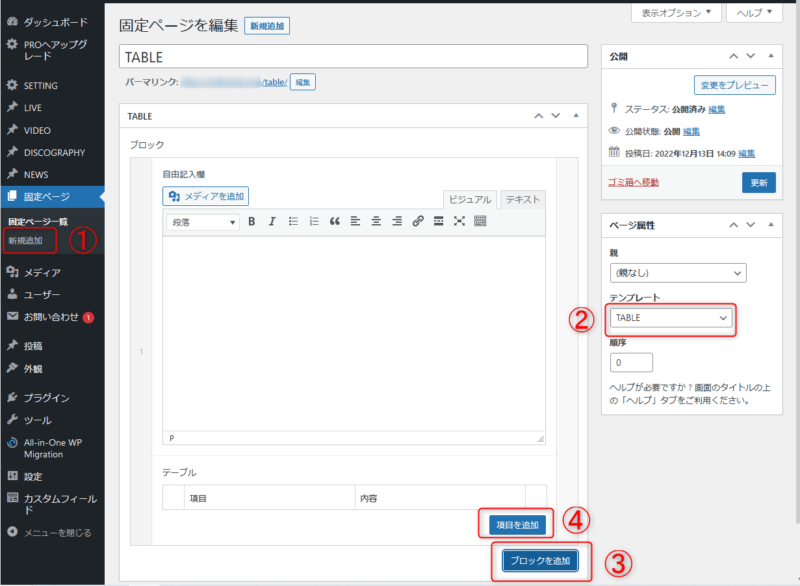Image resolution: width=800 pixels, height=586 pixels.
Task: Insert a numbered list
Action: 314,221
